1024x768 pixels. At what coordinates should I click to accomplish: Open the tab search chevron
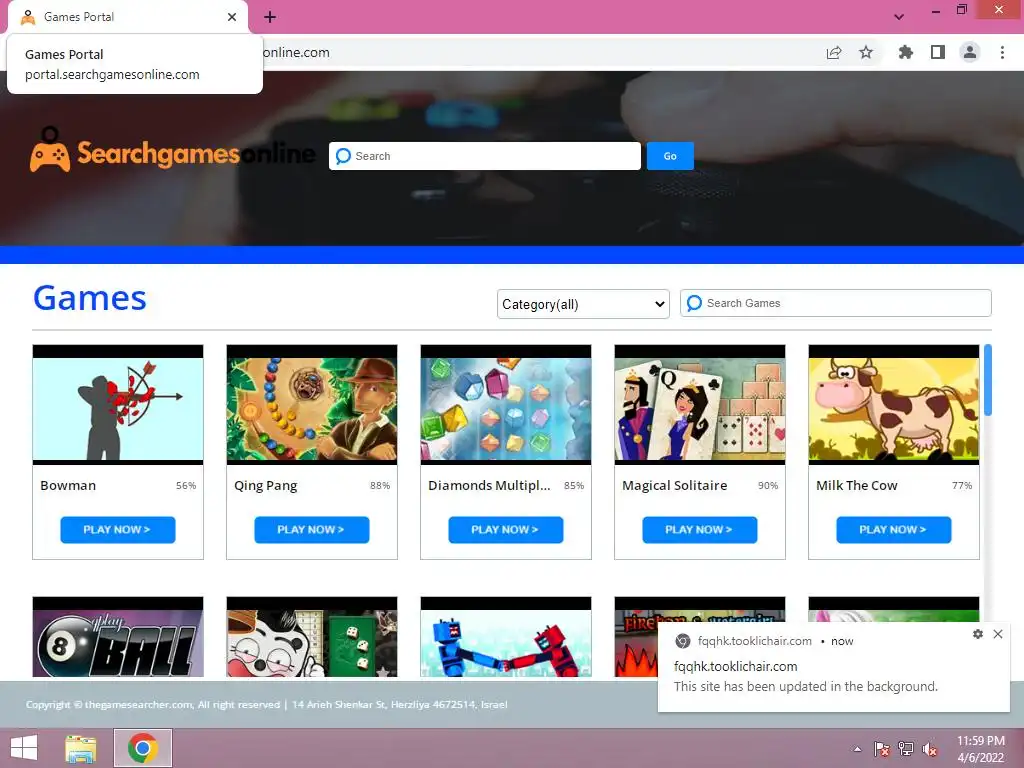coord(899,17)
